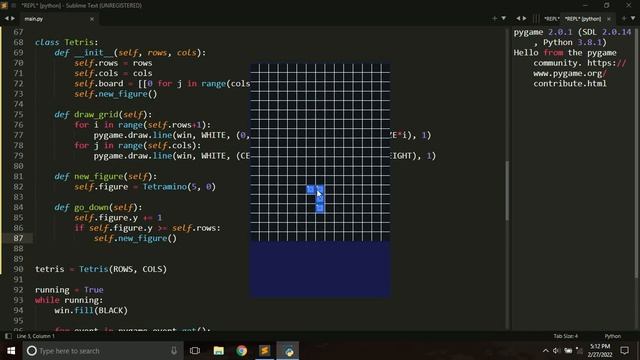Open battery status icon in tray
The height and width of the screenshot is (360, 640).
(568, 351)
